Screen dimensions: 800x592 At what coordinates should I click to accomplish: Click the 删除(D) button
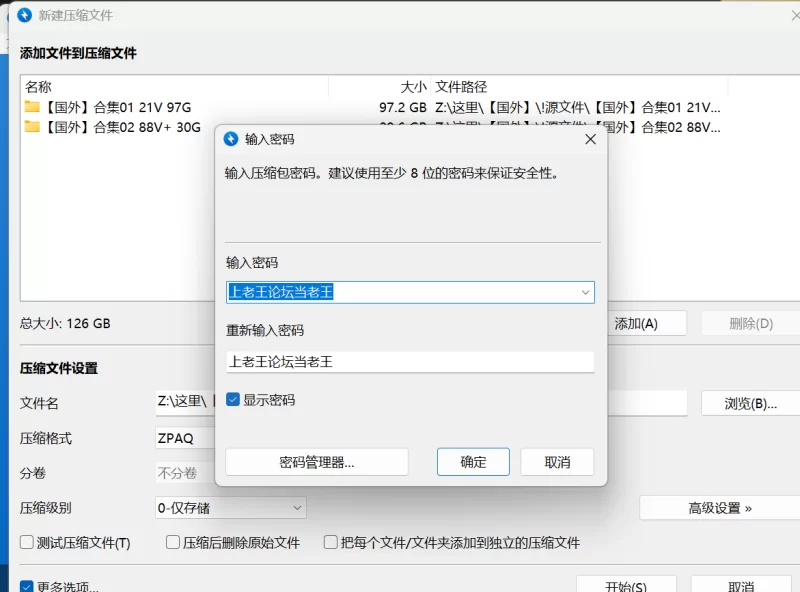751,323
